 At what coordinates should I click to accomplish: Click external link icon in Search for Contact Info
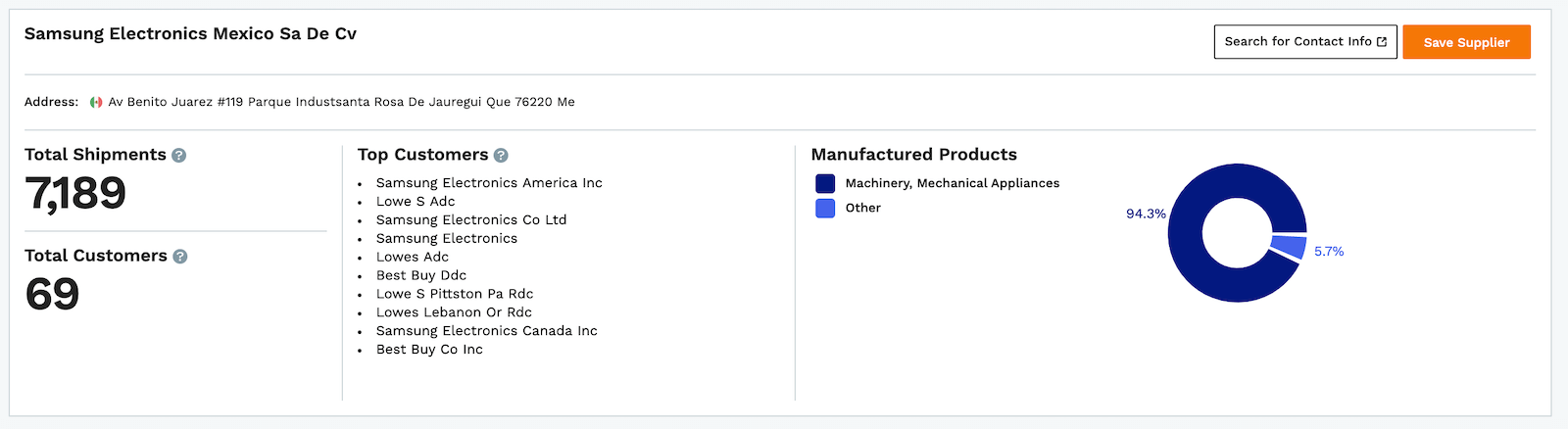[1382, 41]
